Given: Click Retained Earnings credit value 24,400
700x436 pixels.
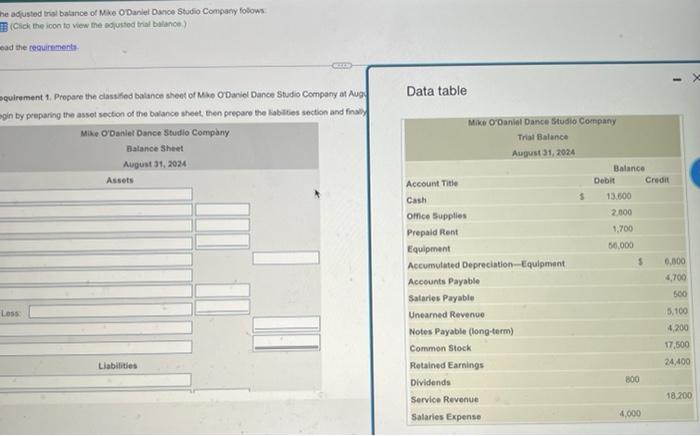Looking at the screenshot, I should coord(677,361).
